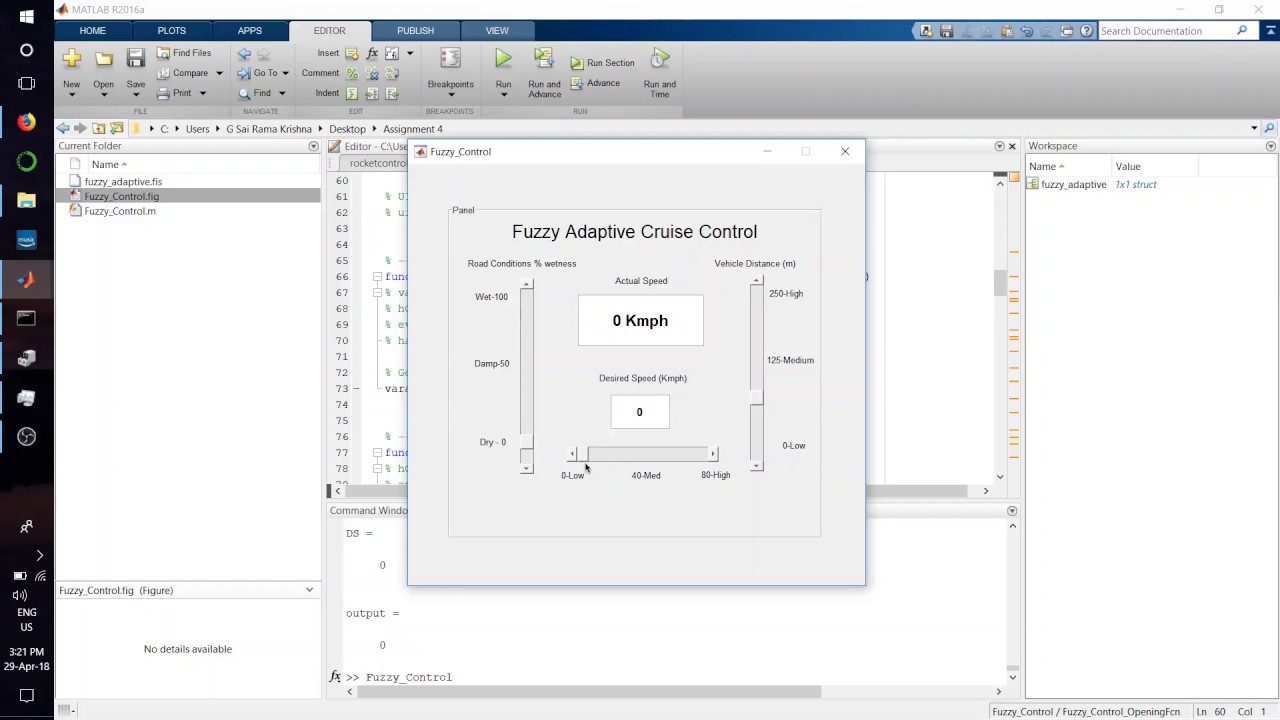Click the Advance button
This screenshot has height=720, width=1280.
tap(596, 83)
